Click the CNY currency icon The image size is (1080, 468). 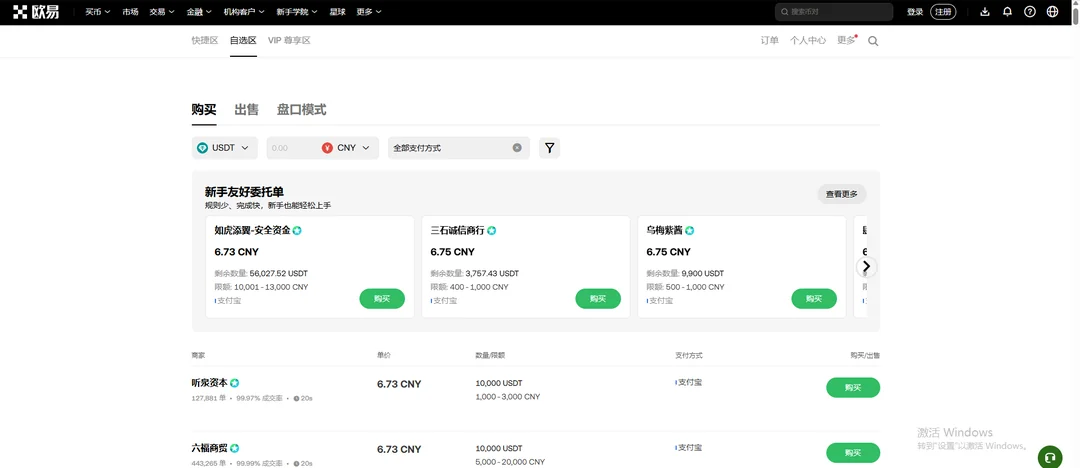(327, 147)
